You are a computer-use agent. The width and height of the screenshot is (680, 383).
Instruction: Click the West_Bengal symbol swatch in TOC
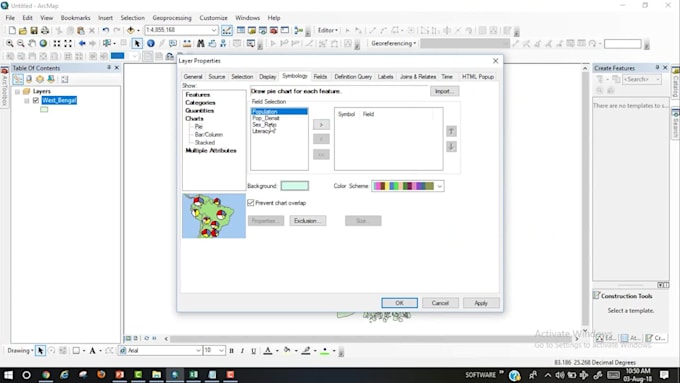coord(44,110)
